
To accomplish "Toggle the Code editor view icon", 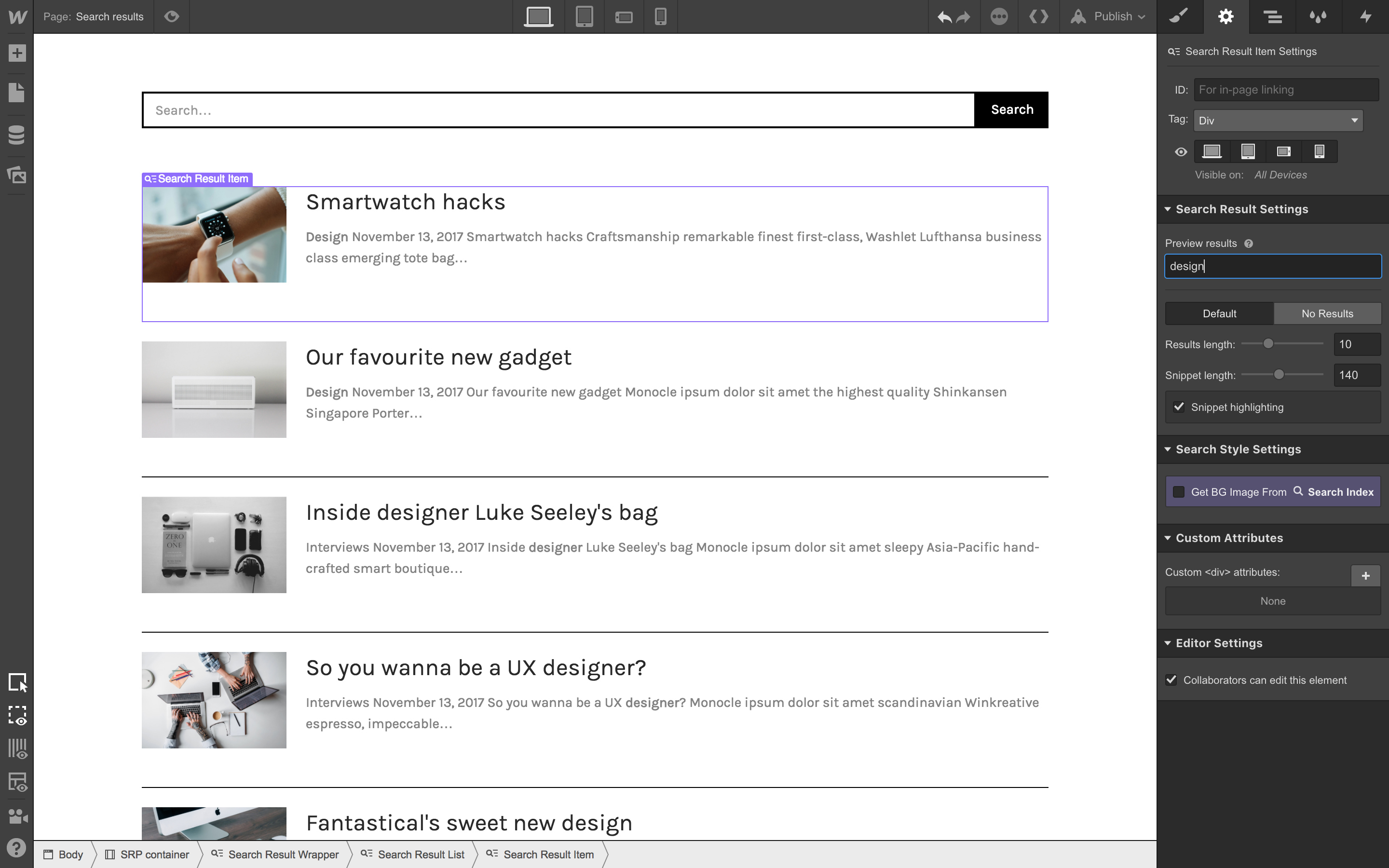I will tap(1038, 16).
